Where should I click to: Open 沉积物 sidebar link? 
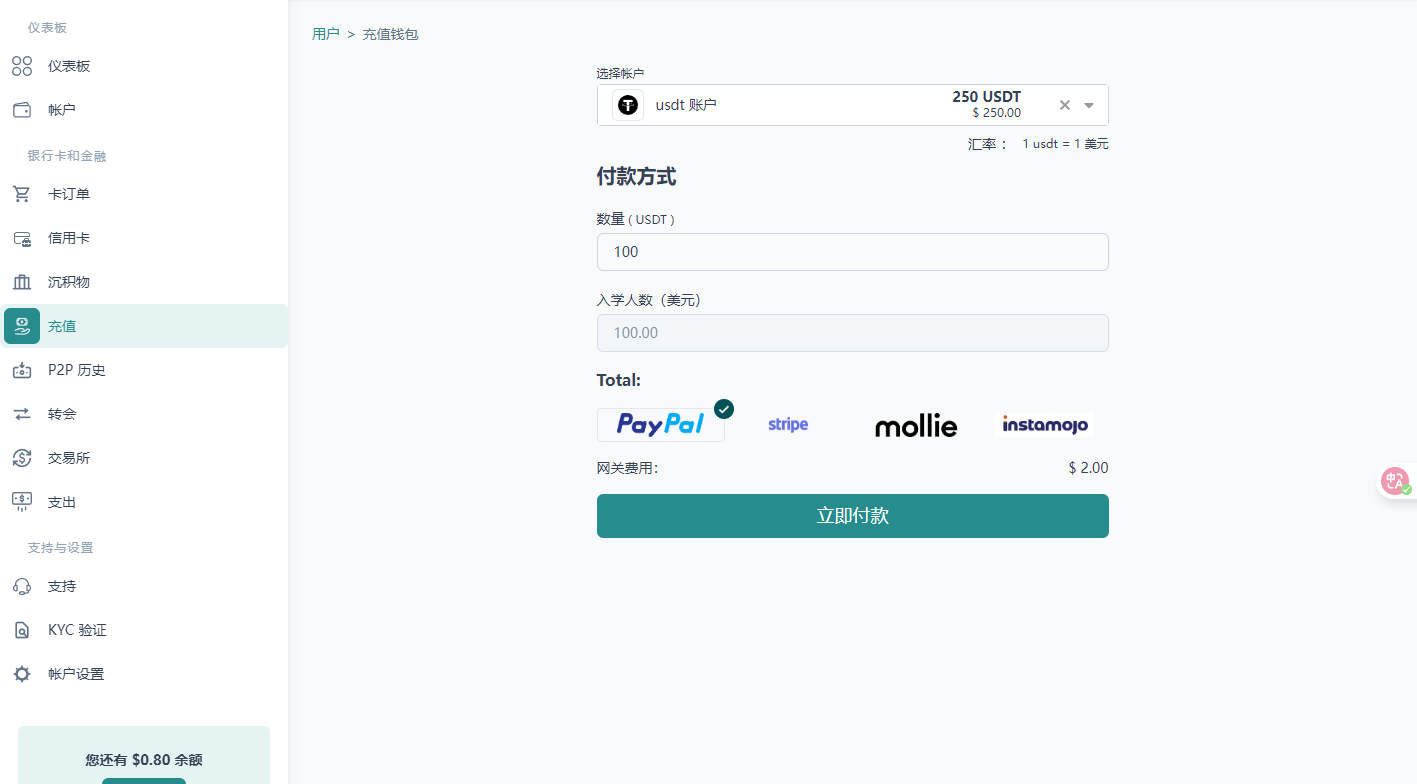pos(144,282)
